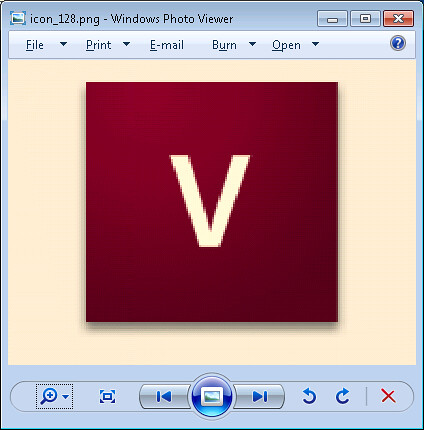Maximize the Photo Viewer window
Screen dimensions: 424x430
[365, 19]
